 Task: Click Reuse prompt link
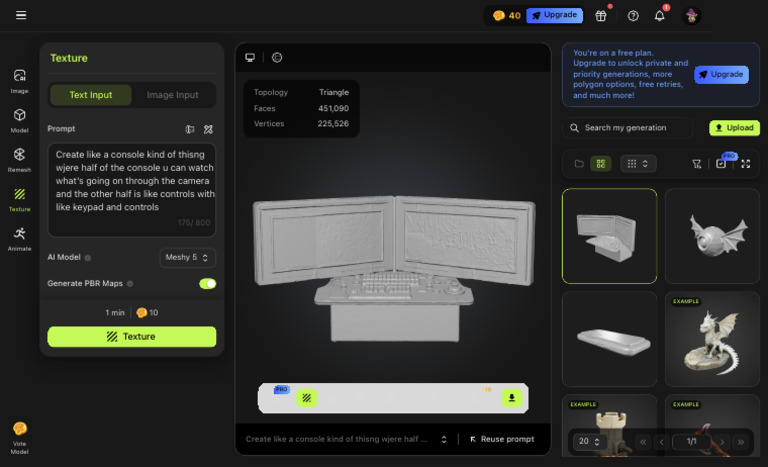[502, 439]
